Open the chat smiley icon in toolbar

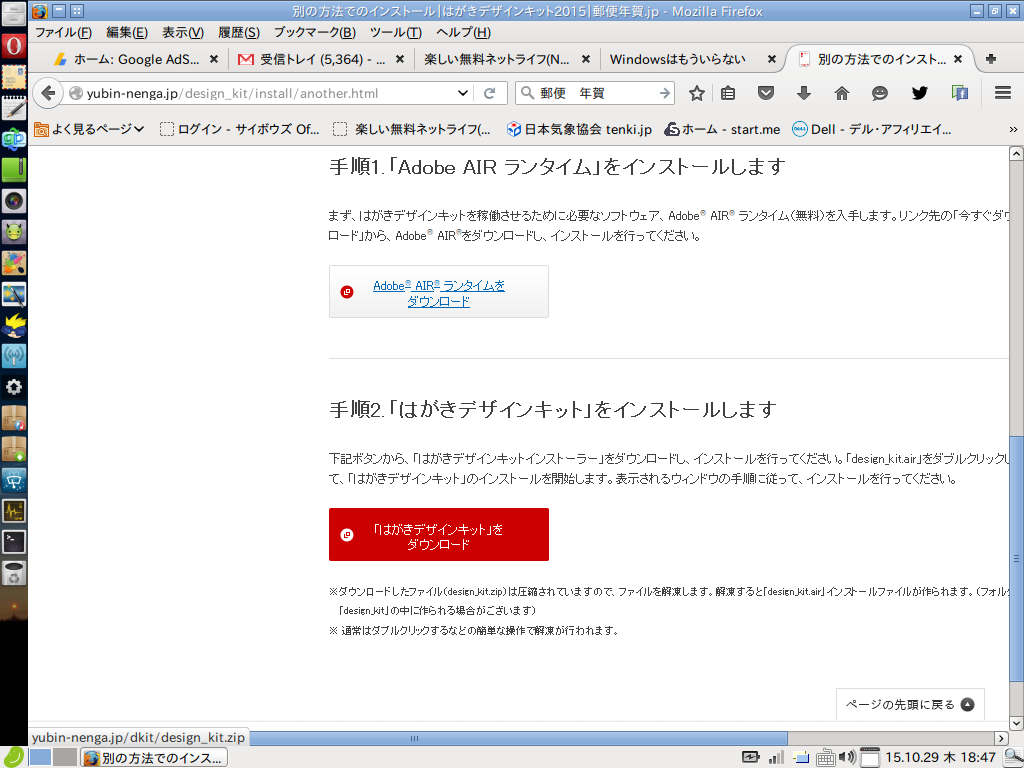880,93
